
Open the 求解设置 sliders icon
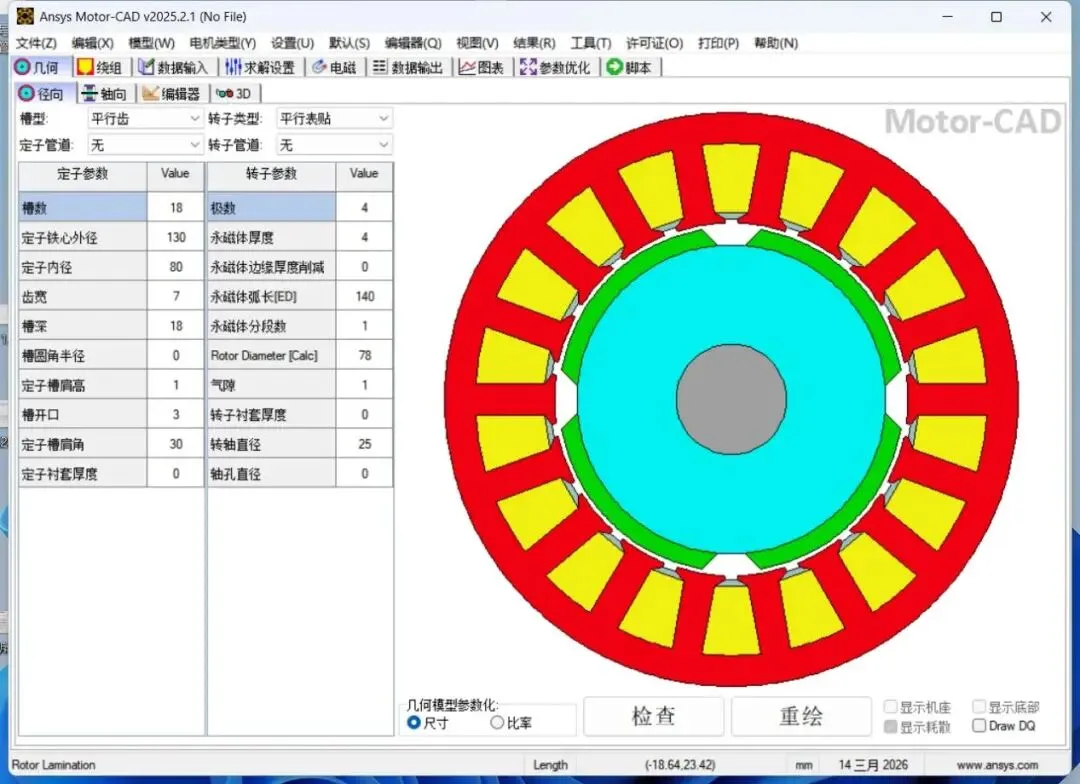(x=233, y=67)
